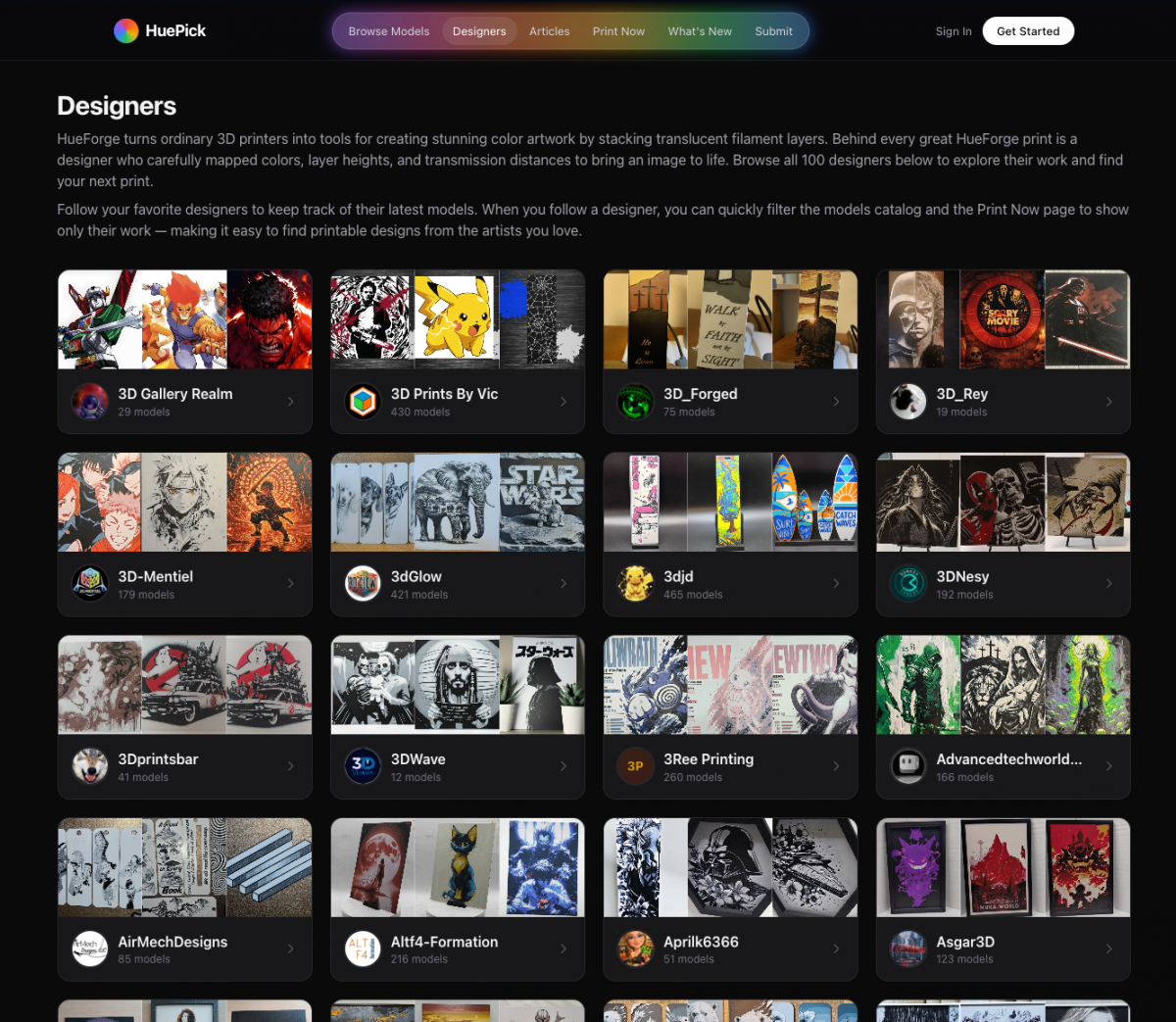Open the Asgar3D card chevron

pos(1108,949)
